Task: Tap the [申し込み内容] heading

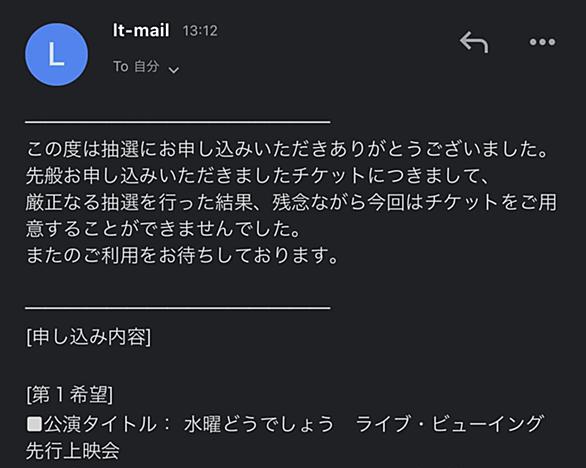Action: [89, 337]
